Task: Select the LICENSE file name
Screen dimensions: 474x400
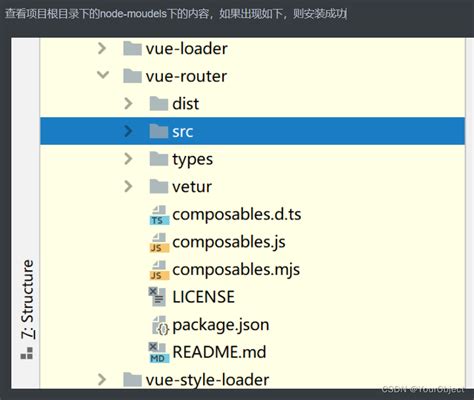Action: point(203,297)
